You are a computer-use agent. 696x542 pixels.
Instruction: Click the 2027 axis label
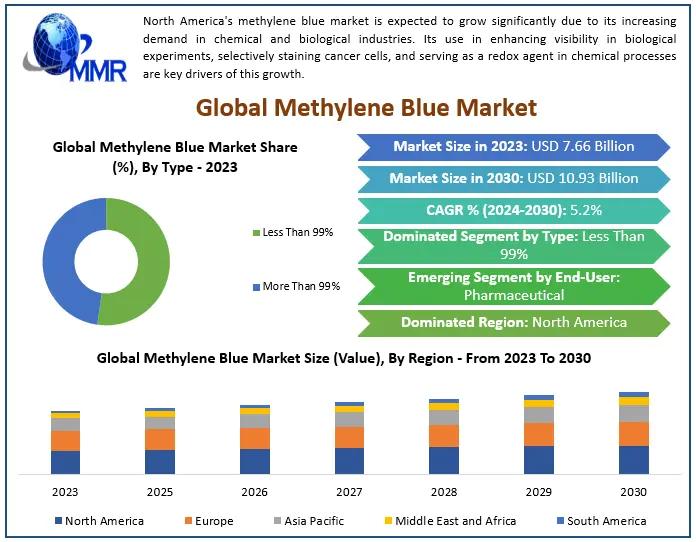click(349, 492)
